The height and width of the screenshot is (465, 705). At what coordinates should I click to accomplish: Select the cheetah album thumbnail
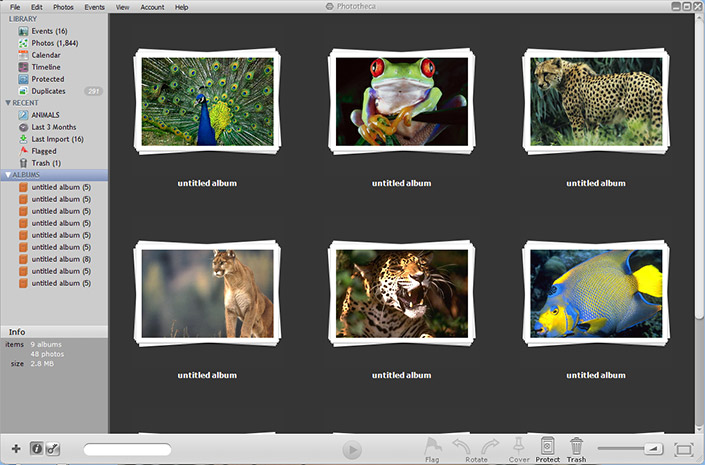pos(596,101)
